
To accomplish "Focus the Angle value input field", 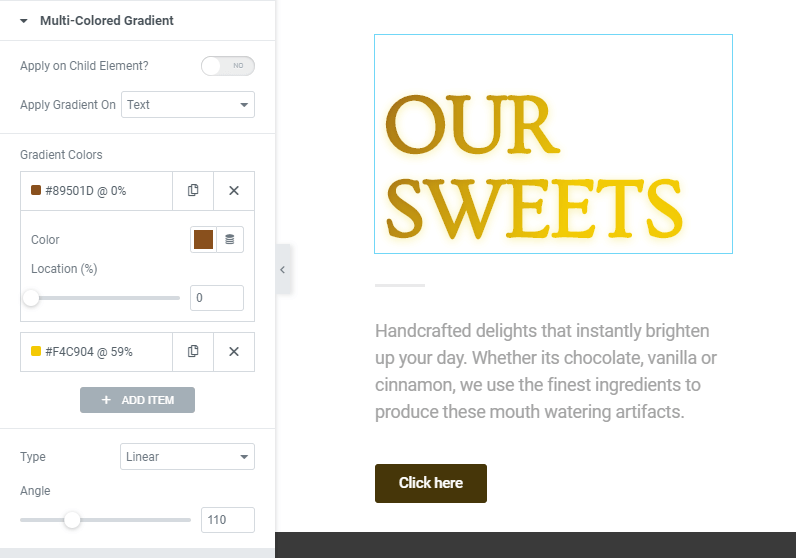I will click(227, 520).
